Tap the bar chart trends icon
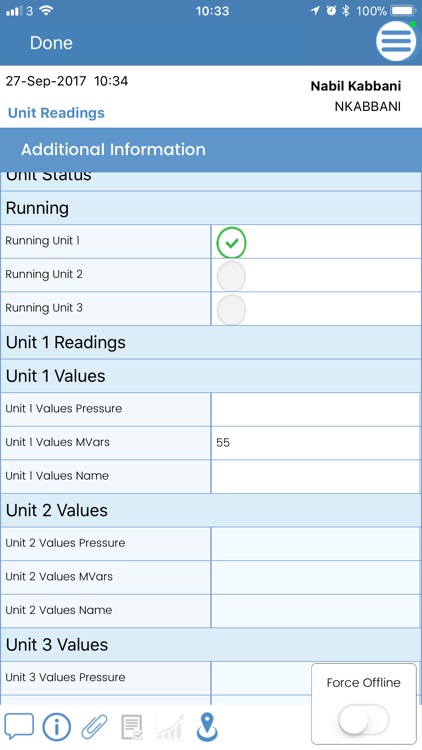 169,727
